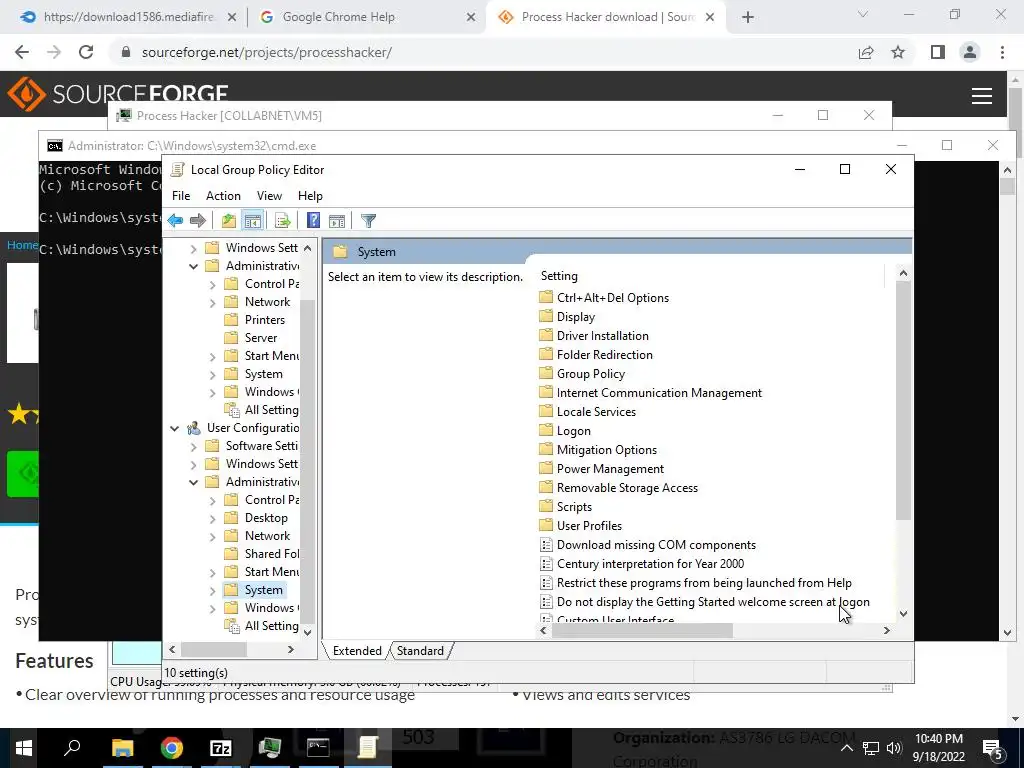Expand the selected System folder arrow
Viewport: 1024px width, 768px height.
pos(212,590)
